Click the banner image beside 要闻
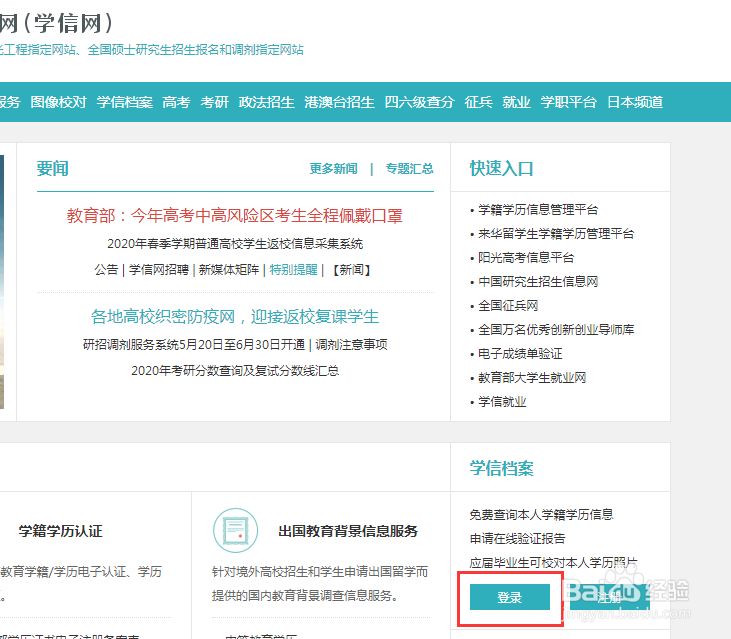Screen dimensions: 731x639 pos(2,282)
